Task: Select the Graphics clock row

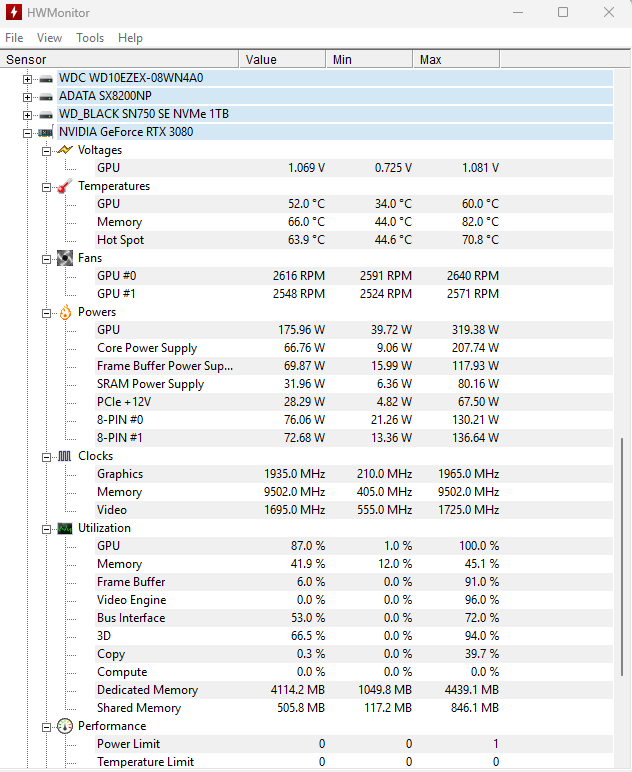Action: click(x=354, y=474)
